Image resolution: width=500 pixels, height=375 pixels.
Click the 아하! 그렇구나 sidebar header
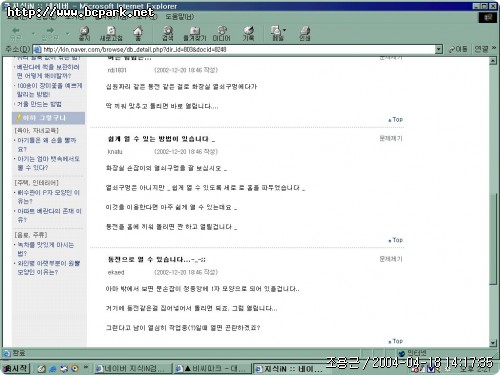[49, 118]
